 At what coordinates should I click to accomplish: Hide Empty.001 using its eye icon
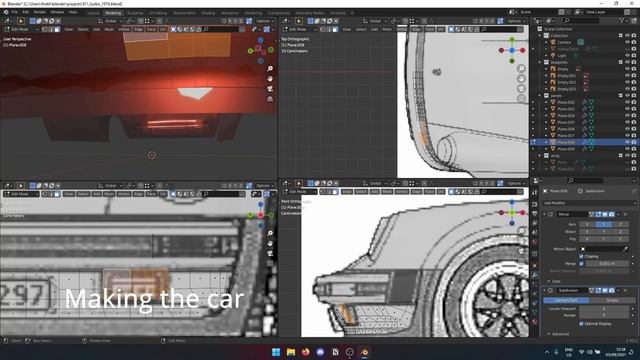pos(627,76)
